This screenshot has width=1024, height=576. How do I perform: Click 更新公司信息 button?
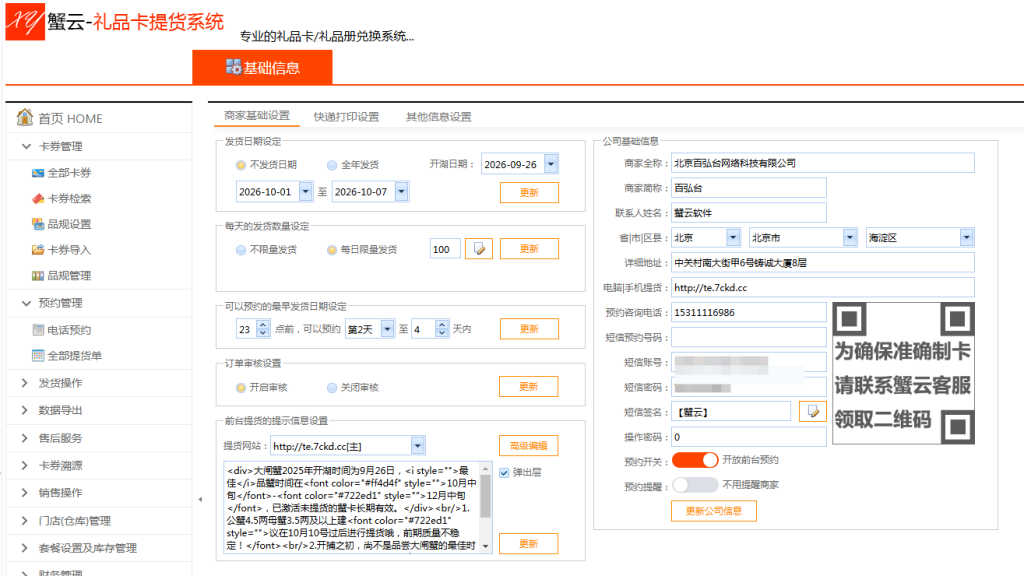[x=714, y=511]
